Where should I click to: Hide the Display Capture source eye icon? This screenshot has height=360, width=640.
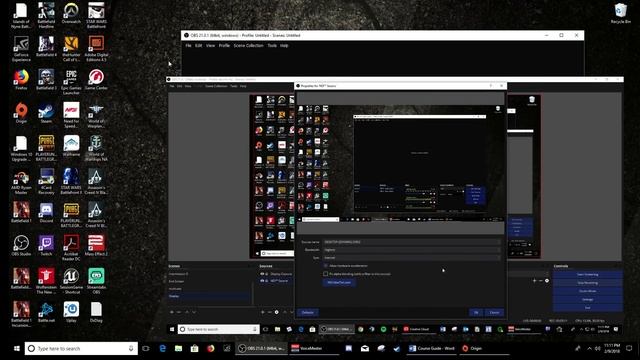pyautogui.click(x=262, y=274)
